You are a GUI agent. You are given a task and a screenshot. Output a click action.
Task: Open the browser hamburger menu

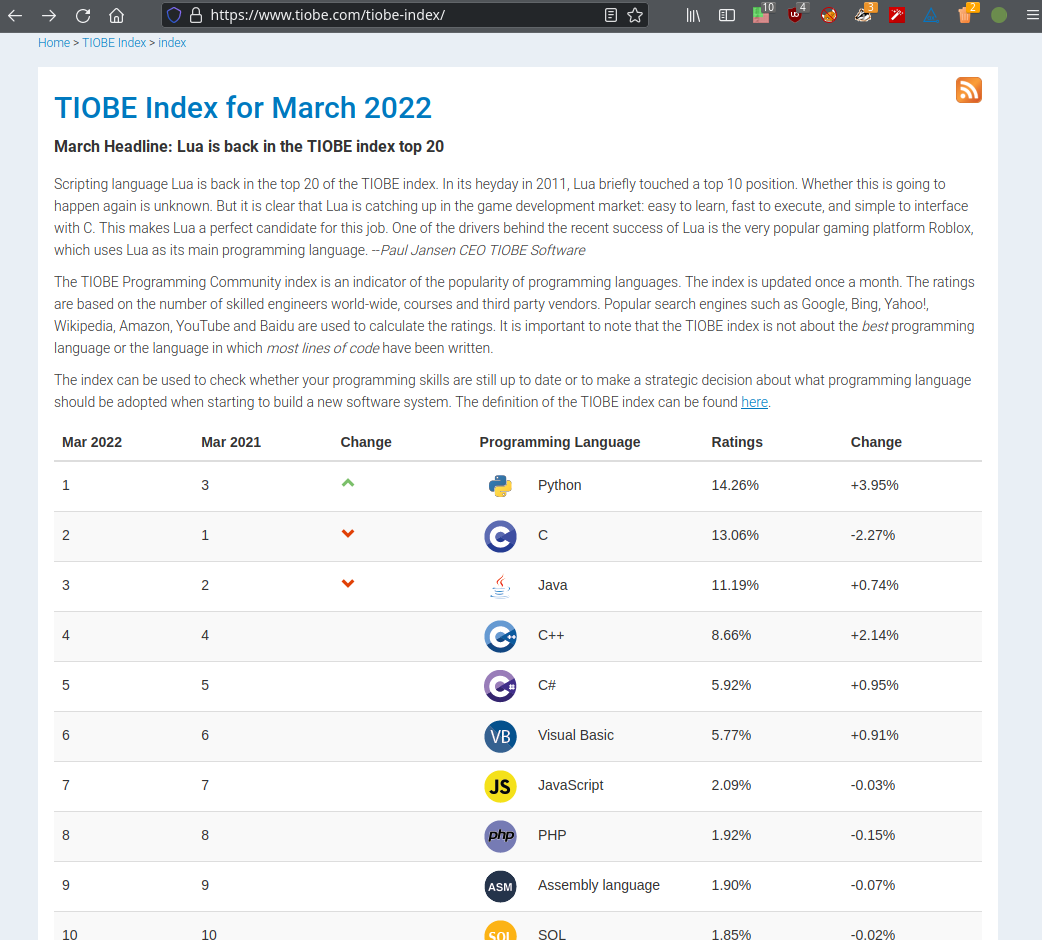click(1032, 15)
